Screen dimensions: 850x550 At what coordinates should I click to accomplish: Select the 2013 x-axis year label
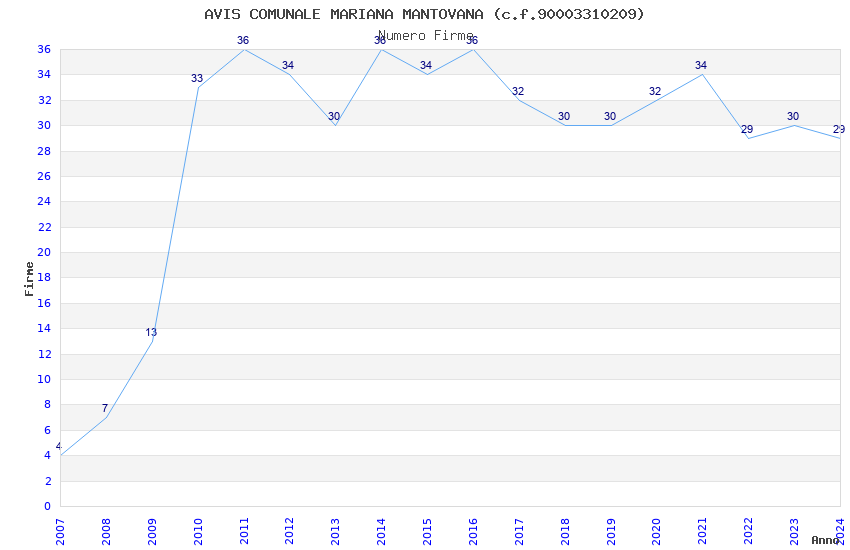[x=336, y=532]
